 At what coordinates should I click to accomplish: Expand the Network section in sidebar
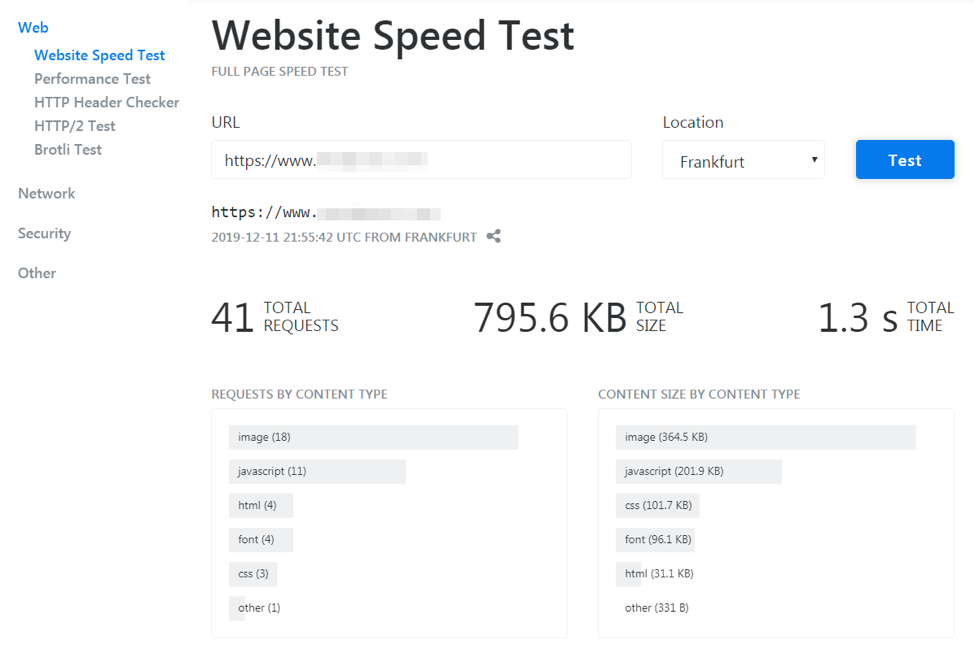coord(46,193)
